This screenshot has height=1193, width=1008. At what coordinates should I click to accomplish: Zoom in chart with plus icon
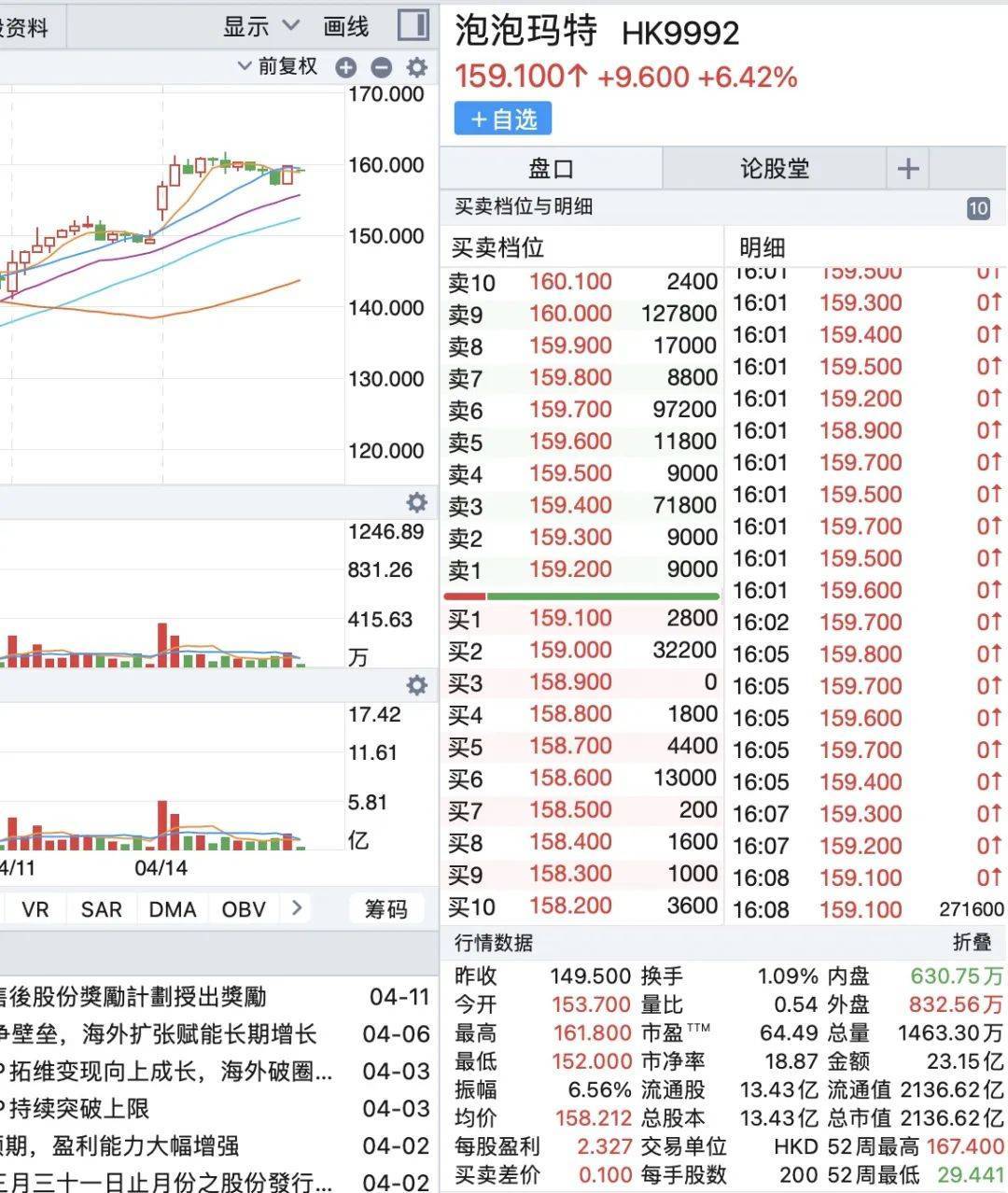(x=346, y=67)
